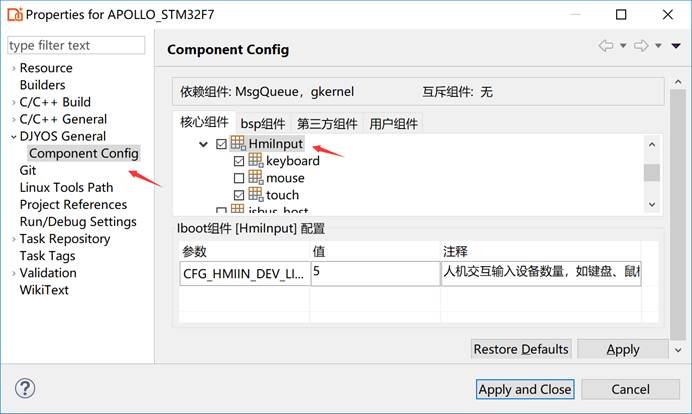Click the mouse component icon
Image resolution: width=692 pixels, height=414 pixels.
[255, 178]
